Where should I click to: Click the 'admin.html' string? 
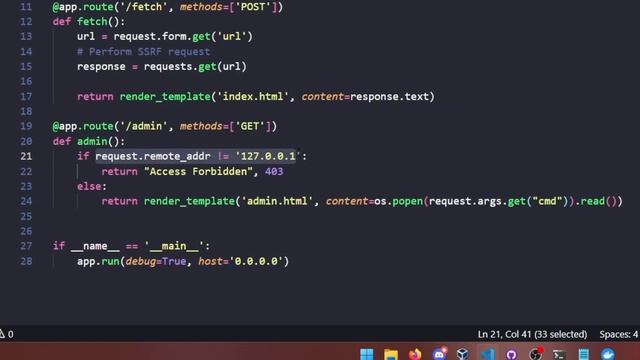click(277, 201)
